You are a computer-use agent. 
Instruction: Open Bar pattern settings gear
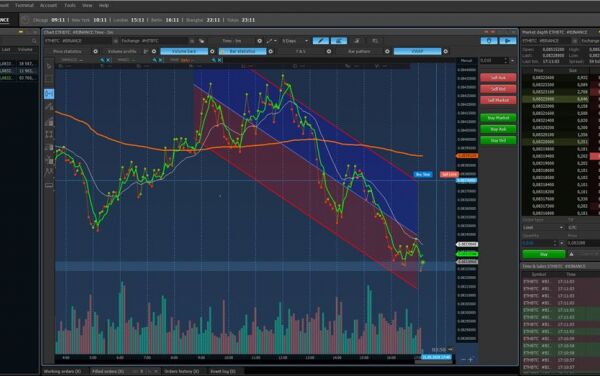(387, 51)
